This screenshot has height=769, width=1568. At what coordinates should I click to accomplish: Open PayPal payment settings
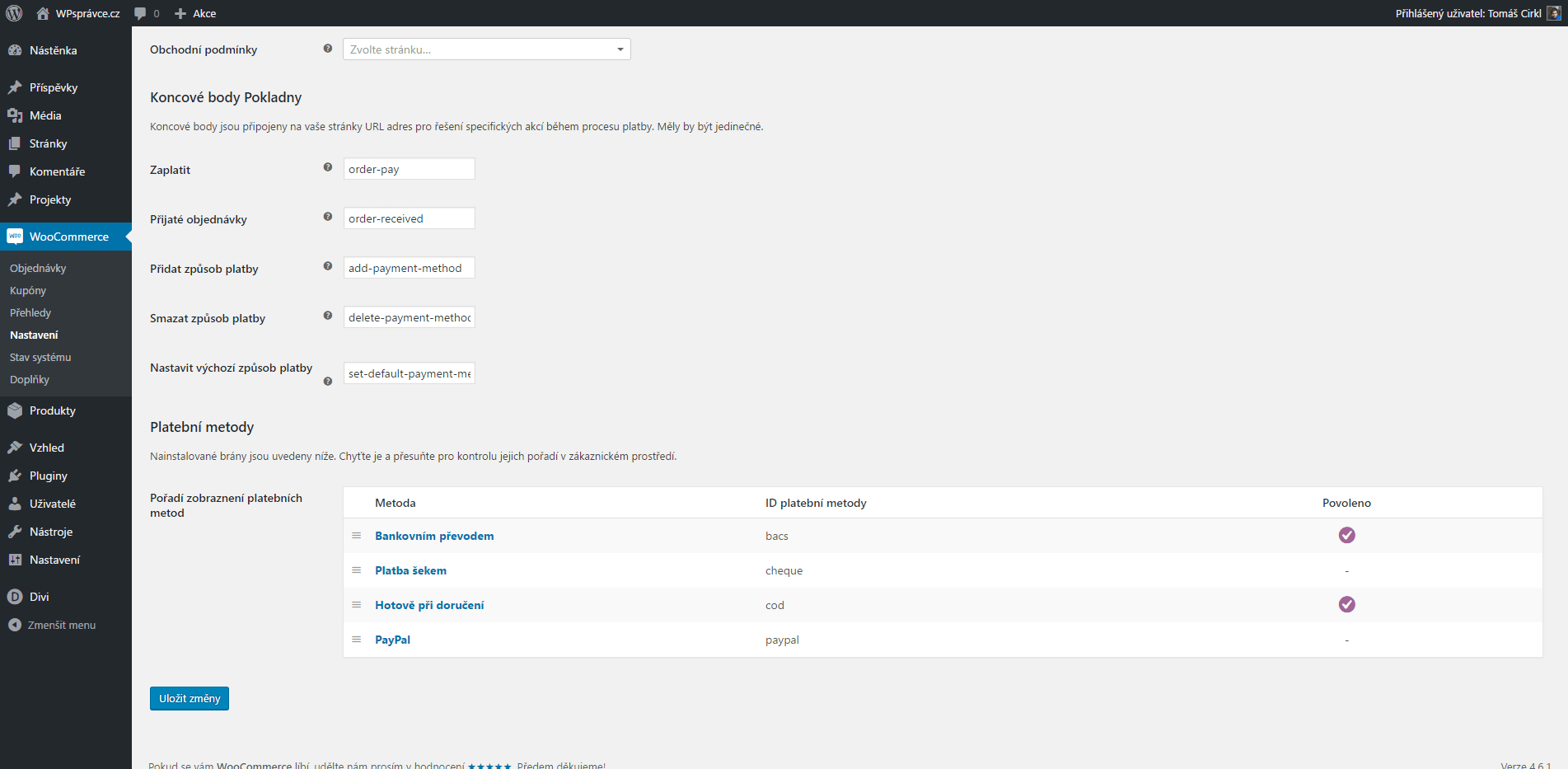coord(392,640)
